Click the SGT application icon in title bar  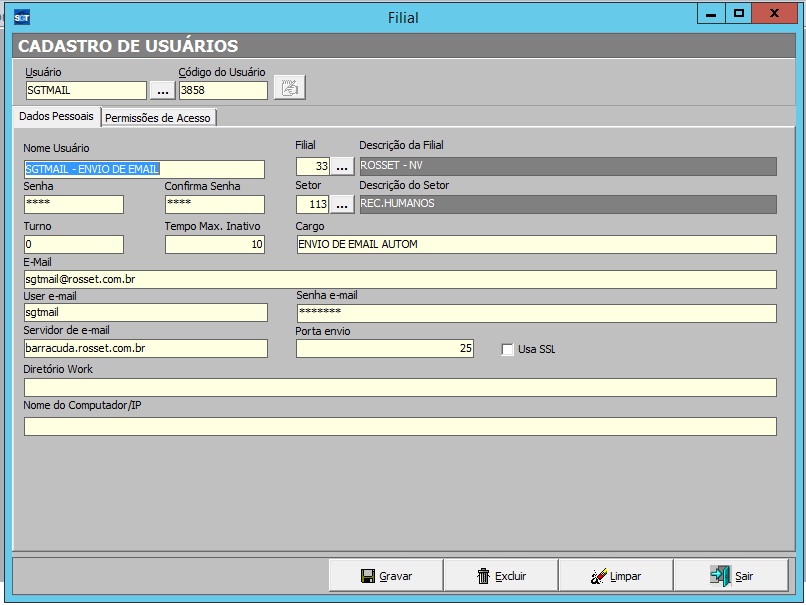pos(21,17)
